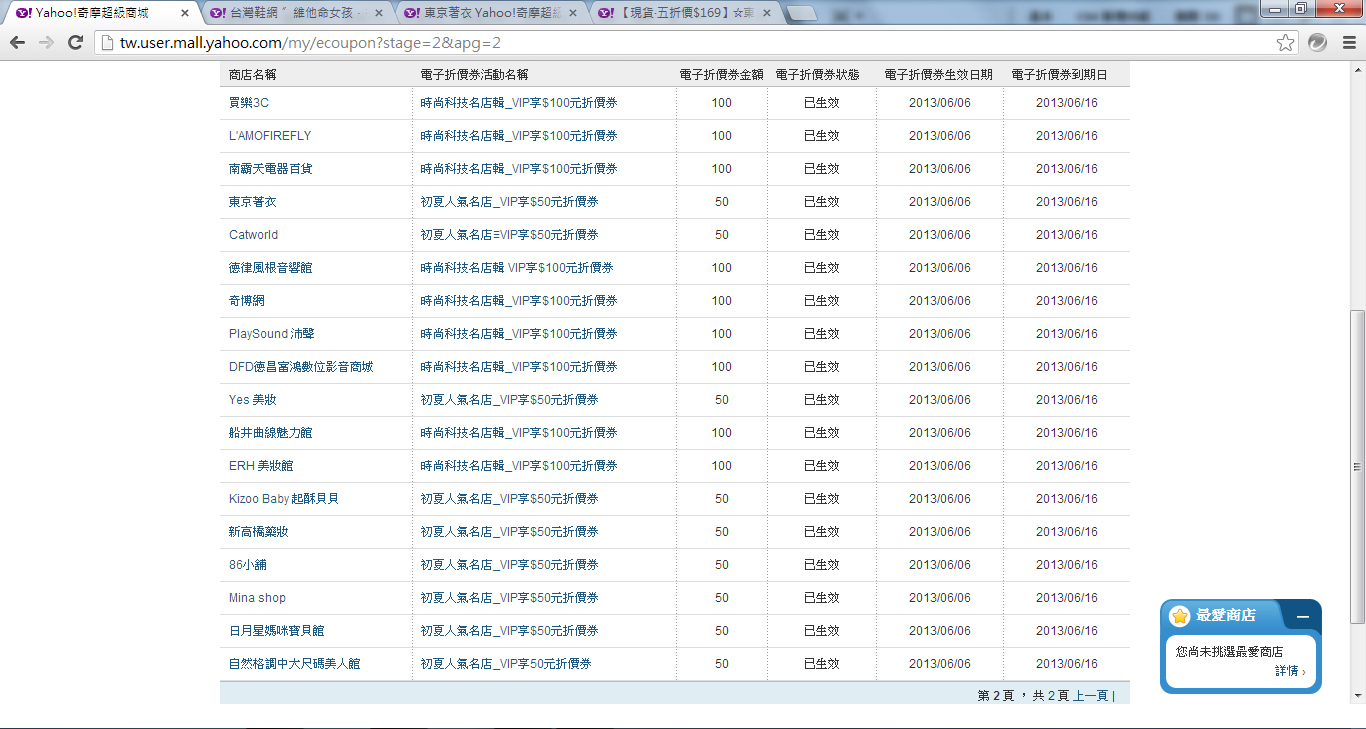Screen dimensions: 1366x729
Task: Collapse the 最愛商店 widget with the minus button
Action: click(x=1302, y=617)
